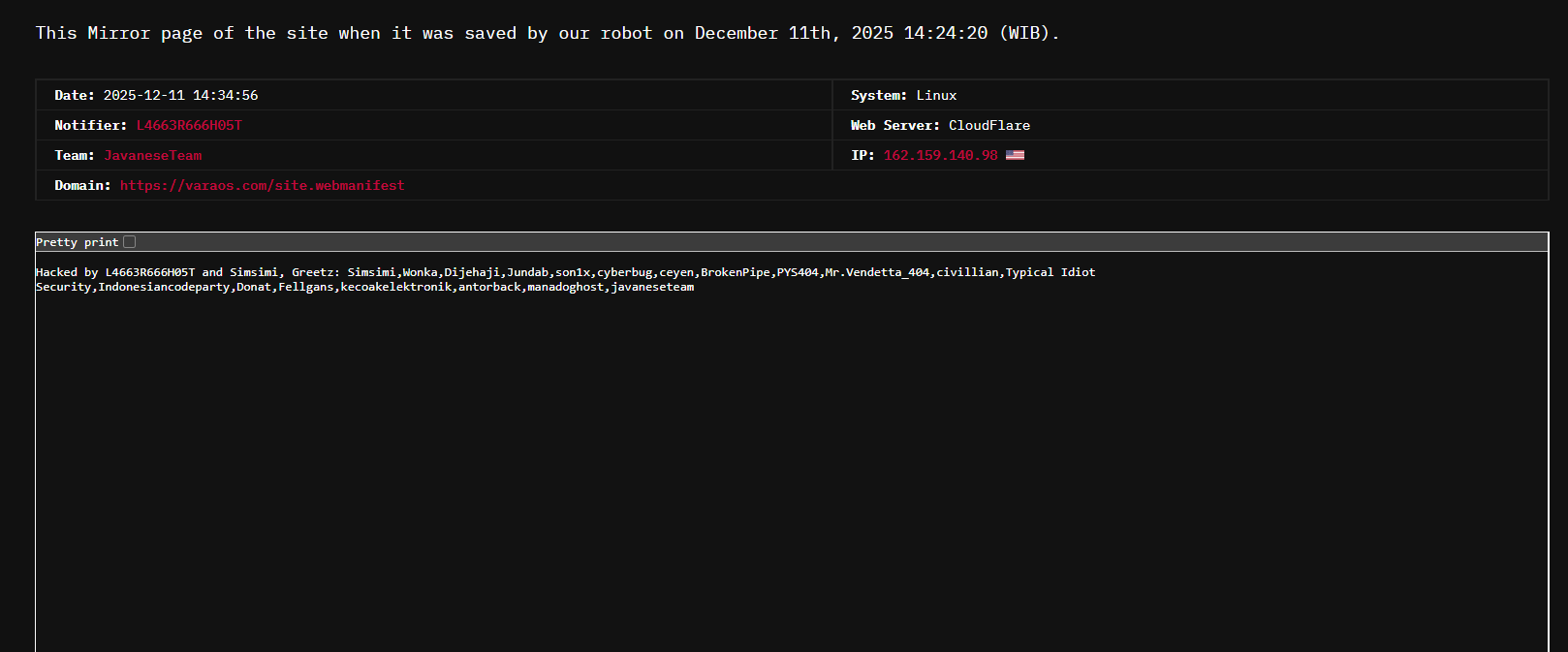Click the "Web Server:" field label
Viewport: 1568px width, 652px height.
tap(894, 125)
